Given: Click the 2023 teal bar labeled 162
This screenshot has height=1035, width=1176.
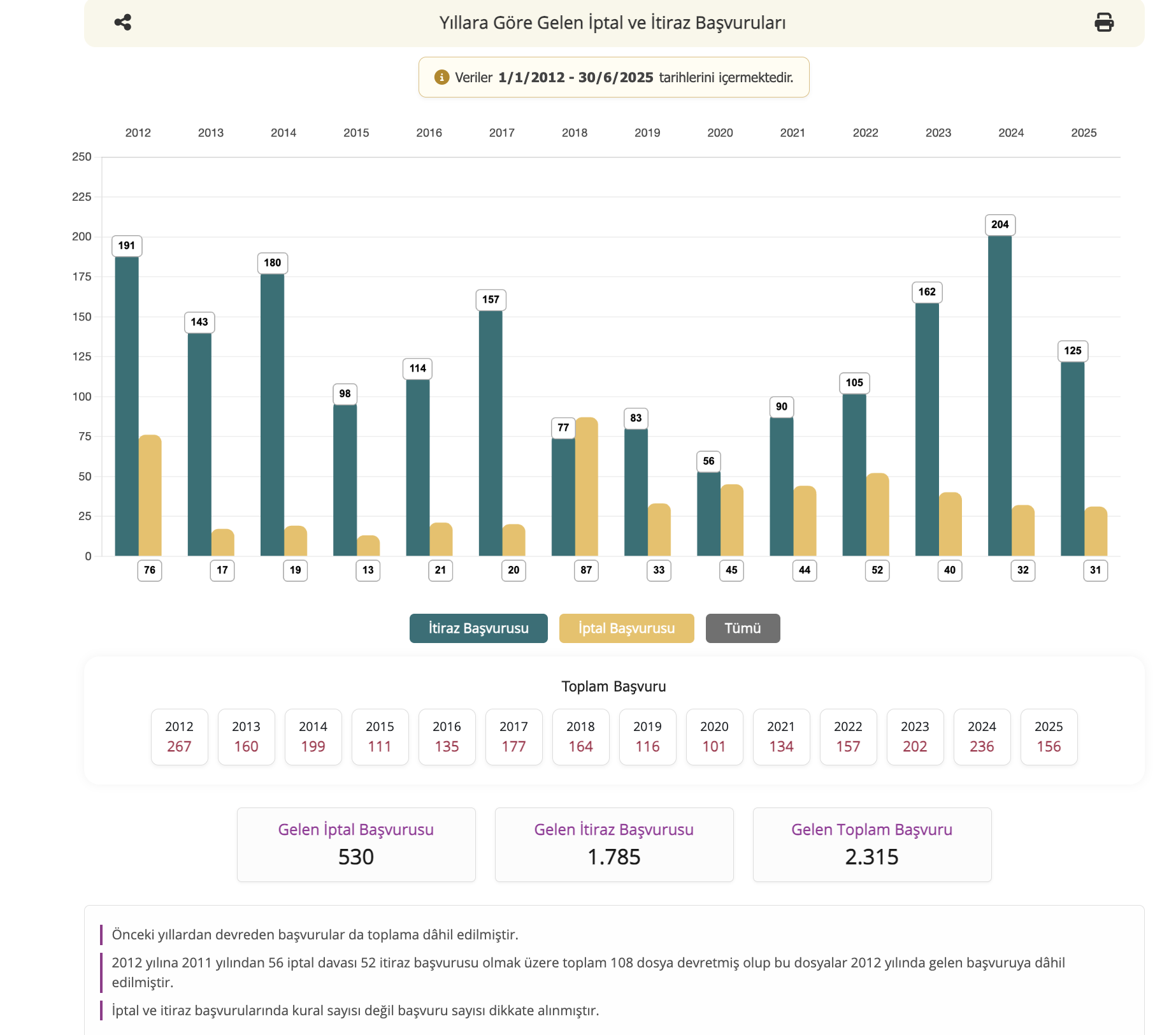Looking at the screenshot, I should pyautogui.click(x=927, y=429).
